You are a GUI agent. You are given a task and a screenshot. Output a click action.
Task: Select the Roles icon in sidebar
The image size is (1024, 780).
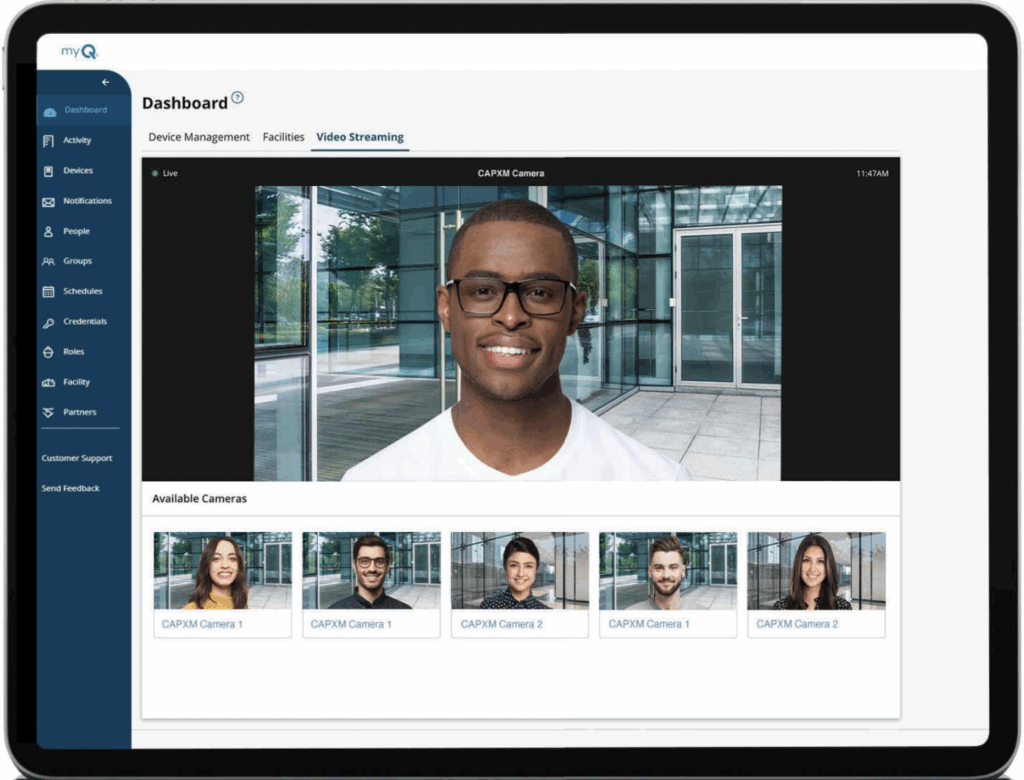pyautogui.click(x=48, y=353)
